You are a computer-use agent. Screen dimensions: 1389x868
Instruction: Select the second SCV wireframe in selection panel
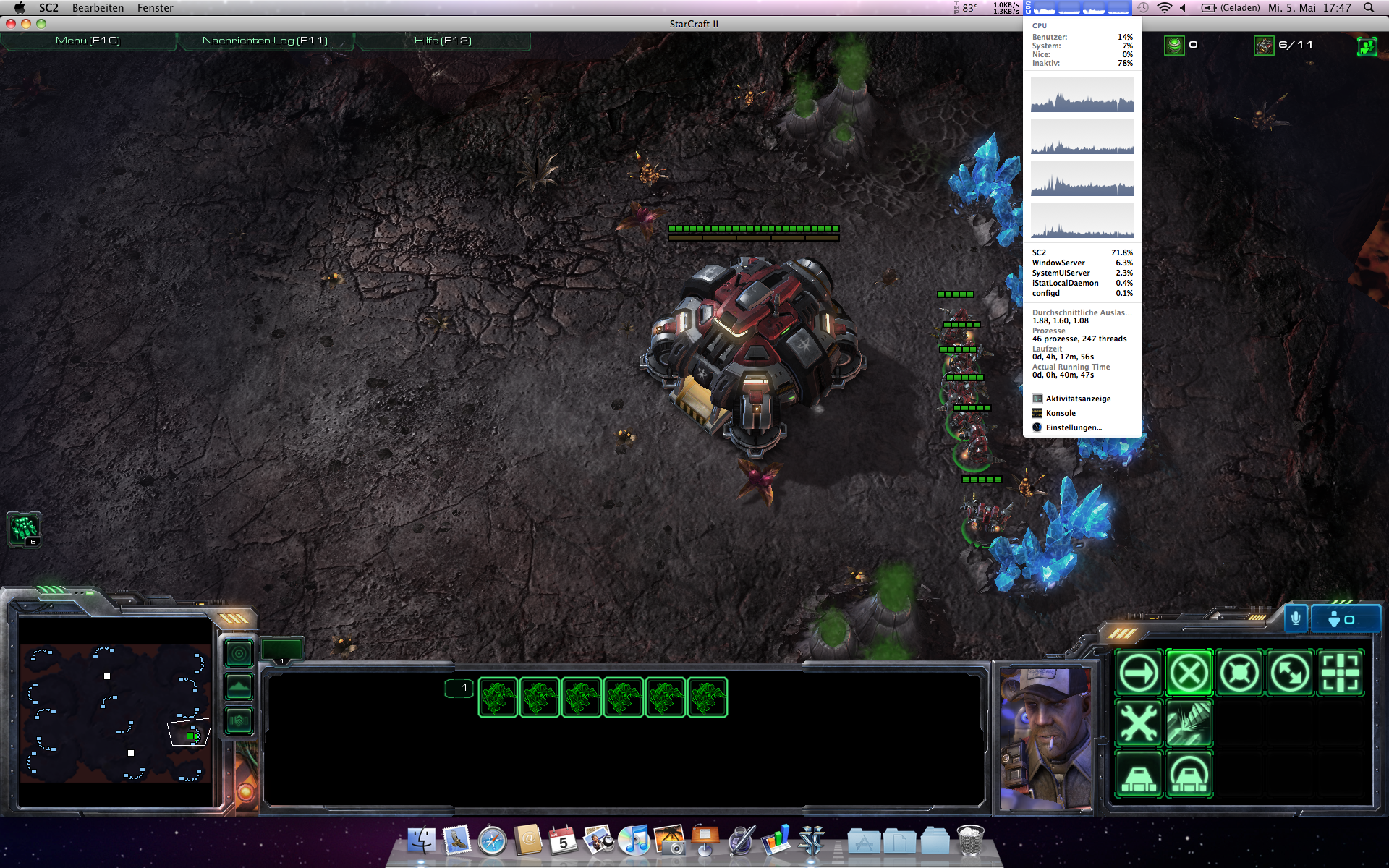pos(540,697)
